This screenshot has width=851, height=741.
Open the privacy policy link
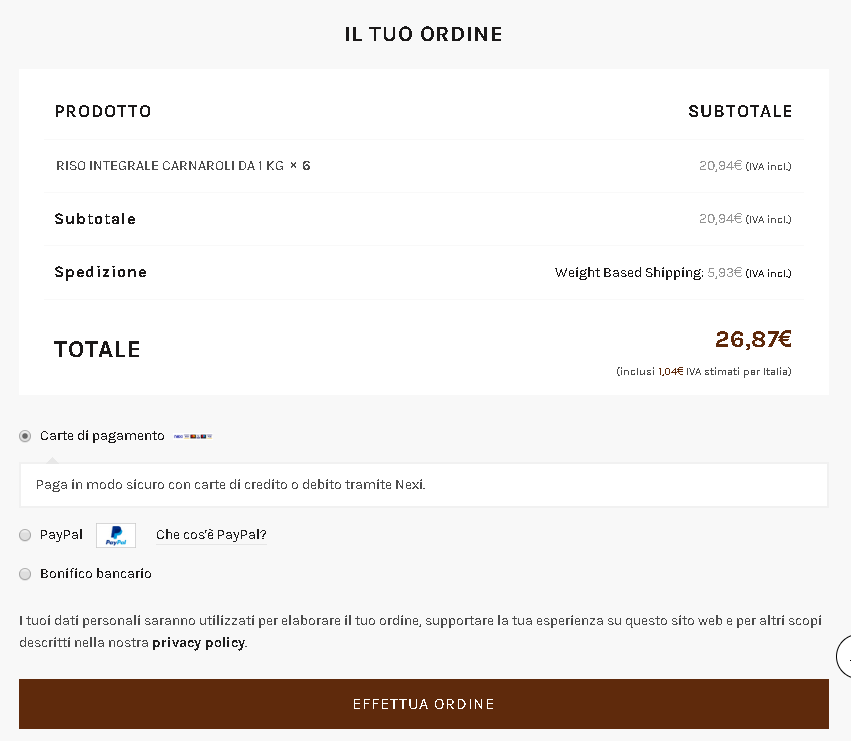[x=198, y=643]
